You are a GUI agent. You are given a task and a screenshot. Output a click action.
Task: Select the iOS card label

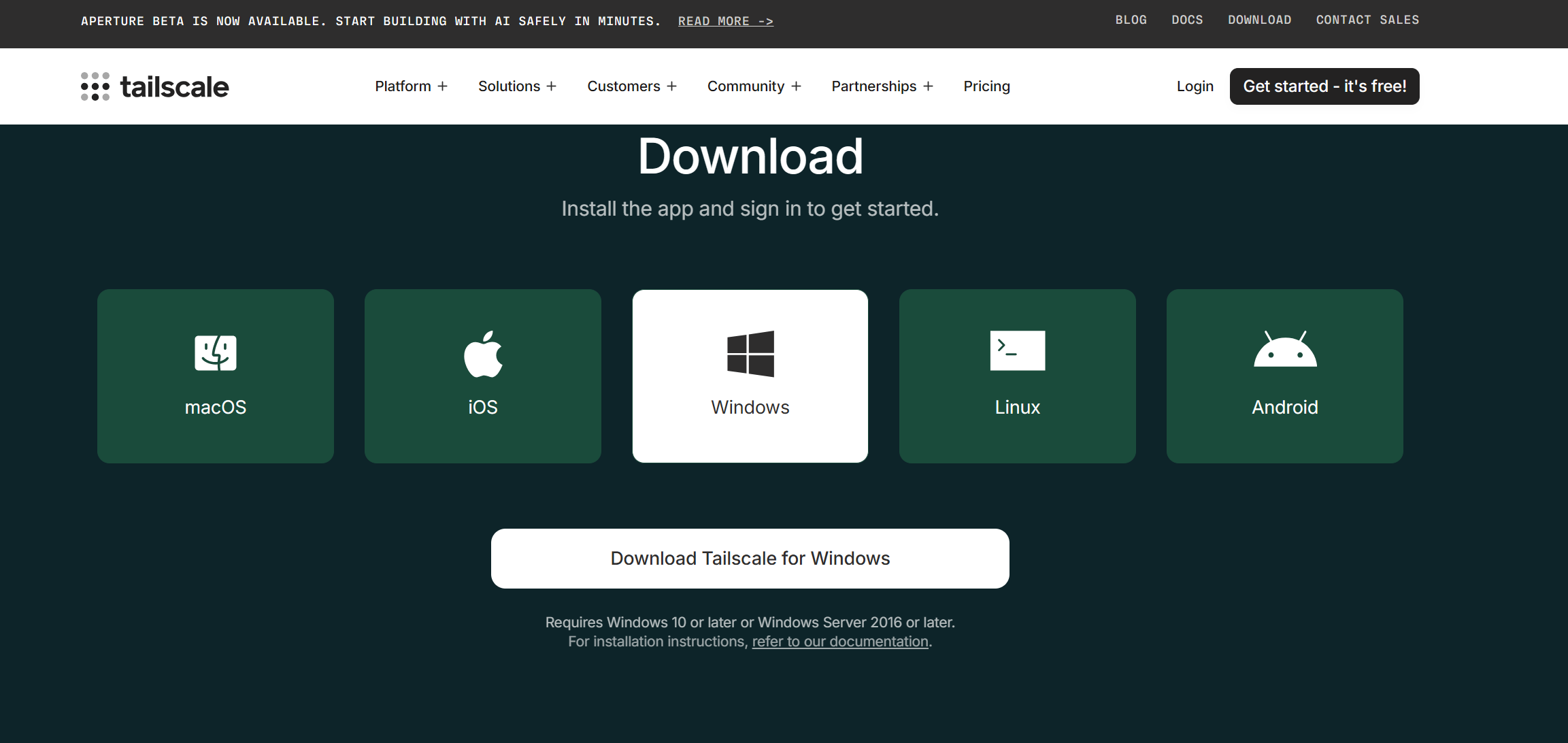click(x=483, y=407)
